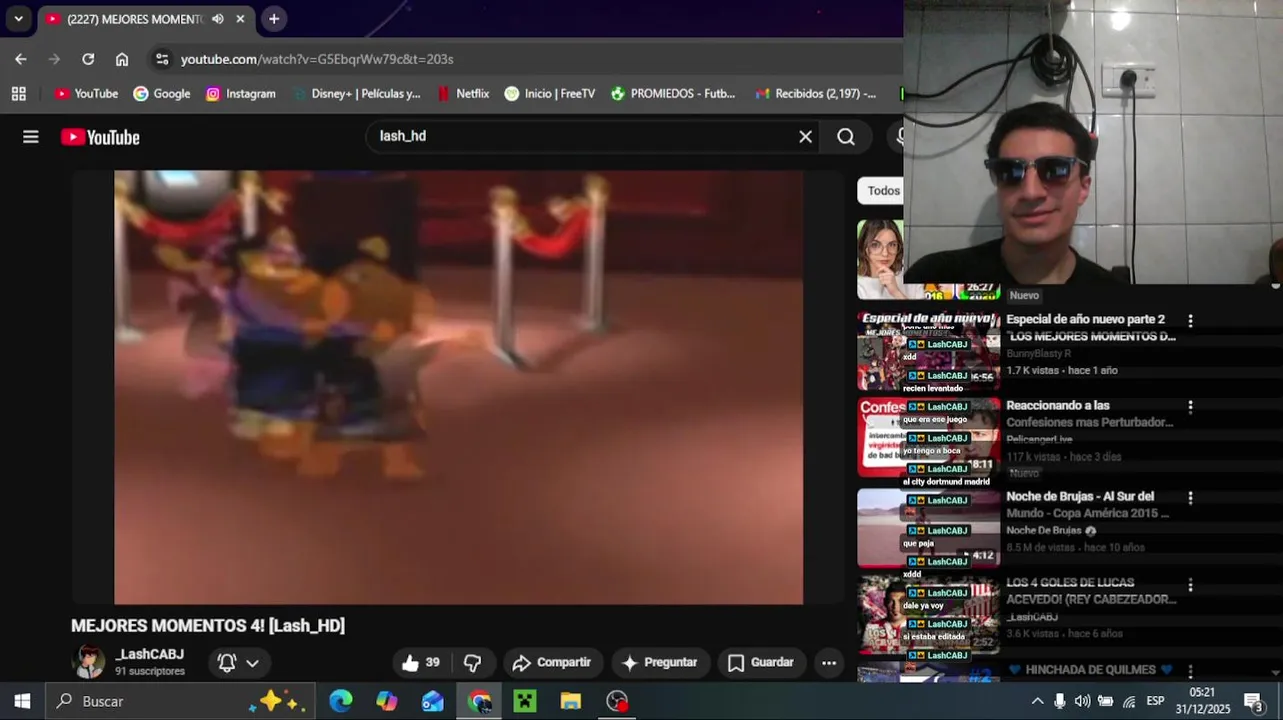Click the Noche De Brujas channel name
The width and height of the screenshot is (1283, 720).
click(x=1043, y=530)
